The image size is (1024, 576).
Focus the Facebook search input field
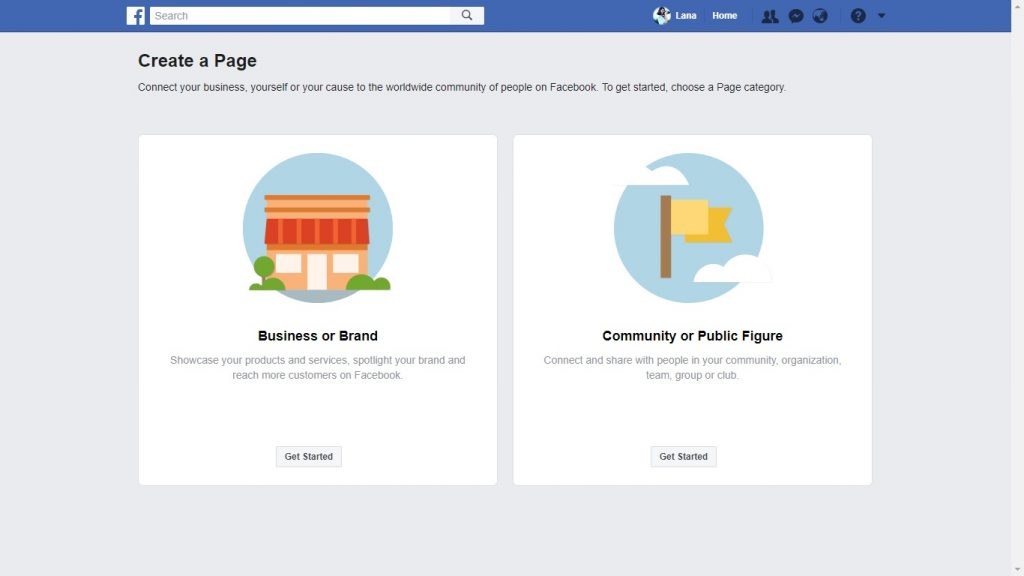pyautogui.click(x=300, y=16)
